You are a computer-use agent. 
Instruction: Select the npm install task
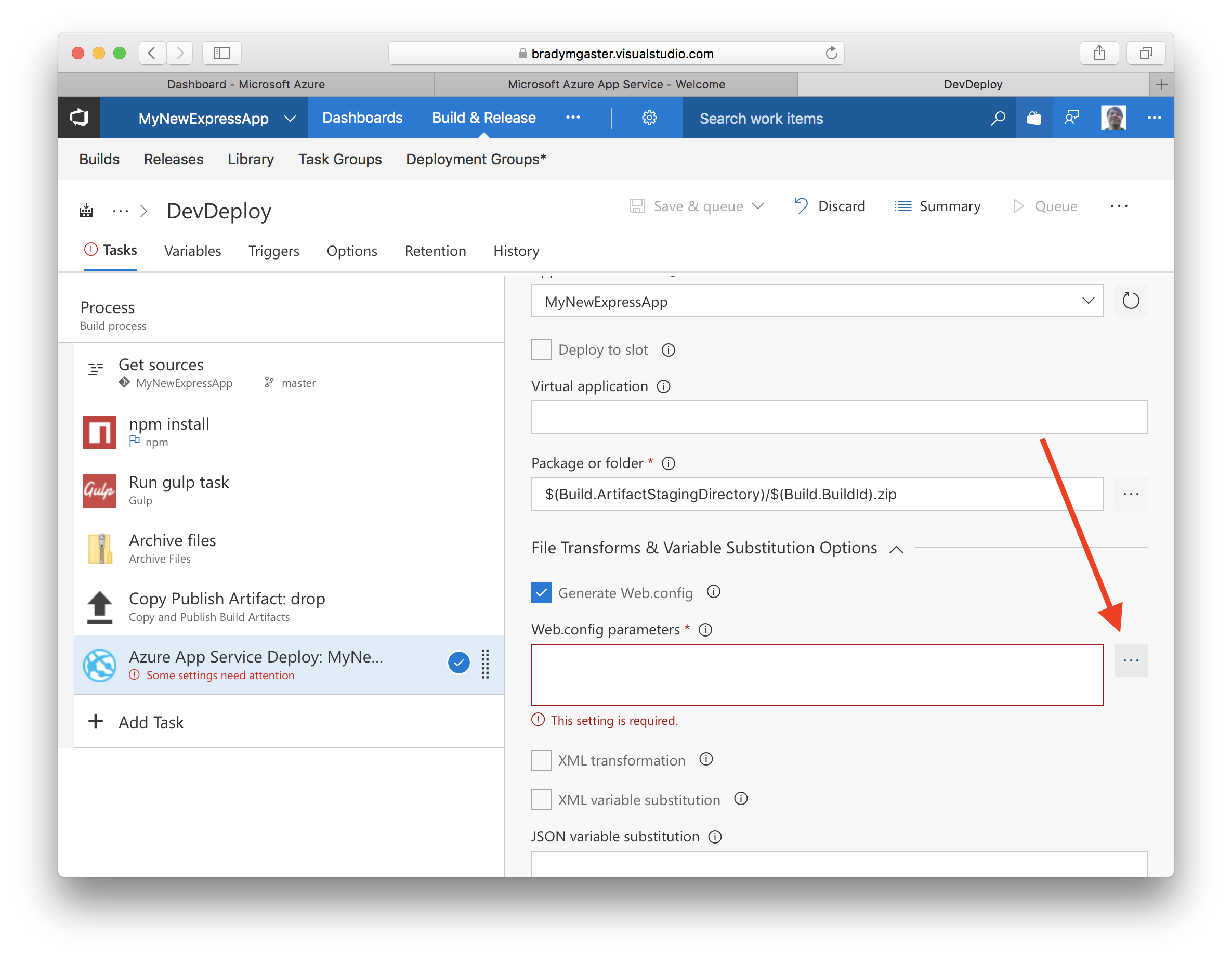[289, 432]
